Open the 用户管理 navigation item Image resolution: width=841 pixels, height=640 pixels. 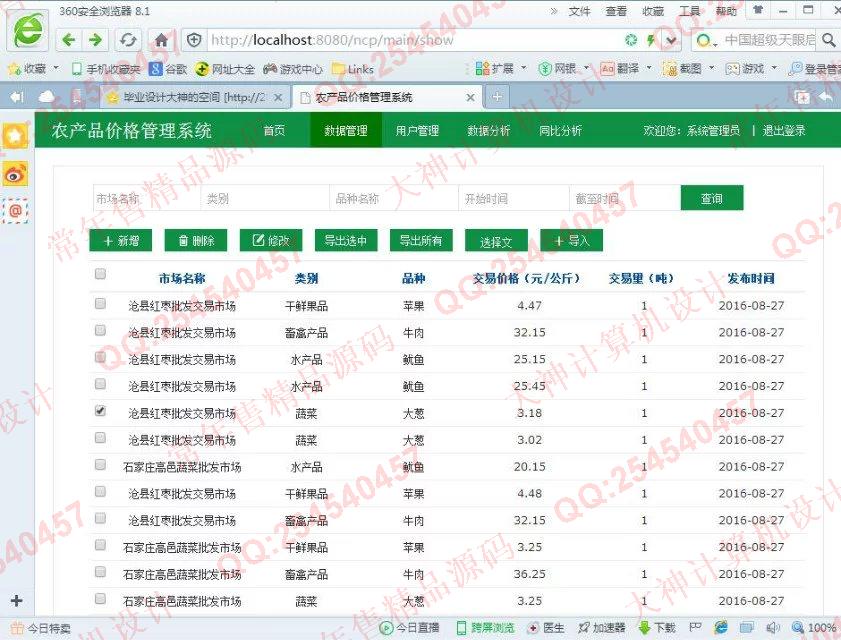pyautogui.click(x=417, y=130)
